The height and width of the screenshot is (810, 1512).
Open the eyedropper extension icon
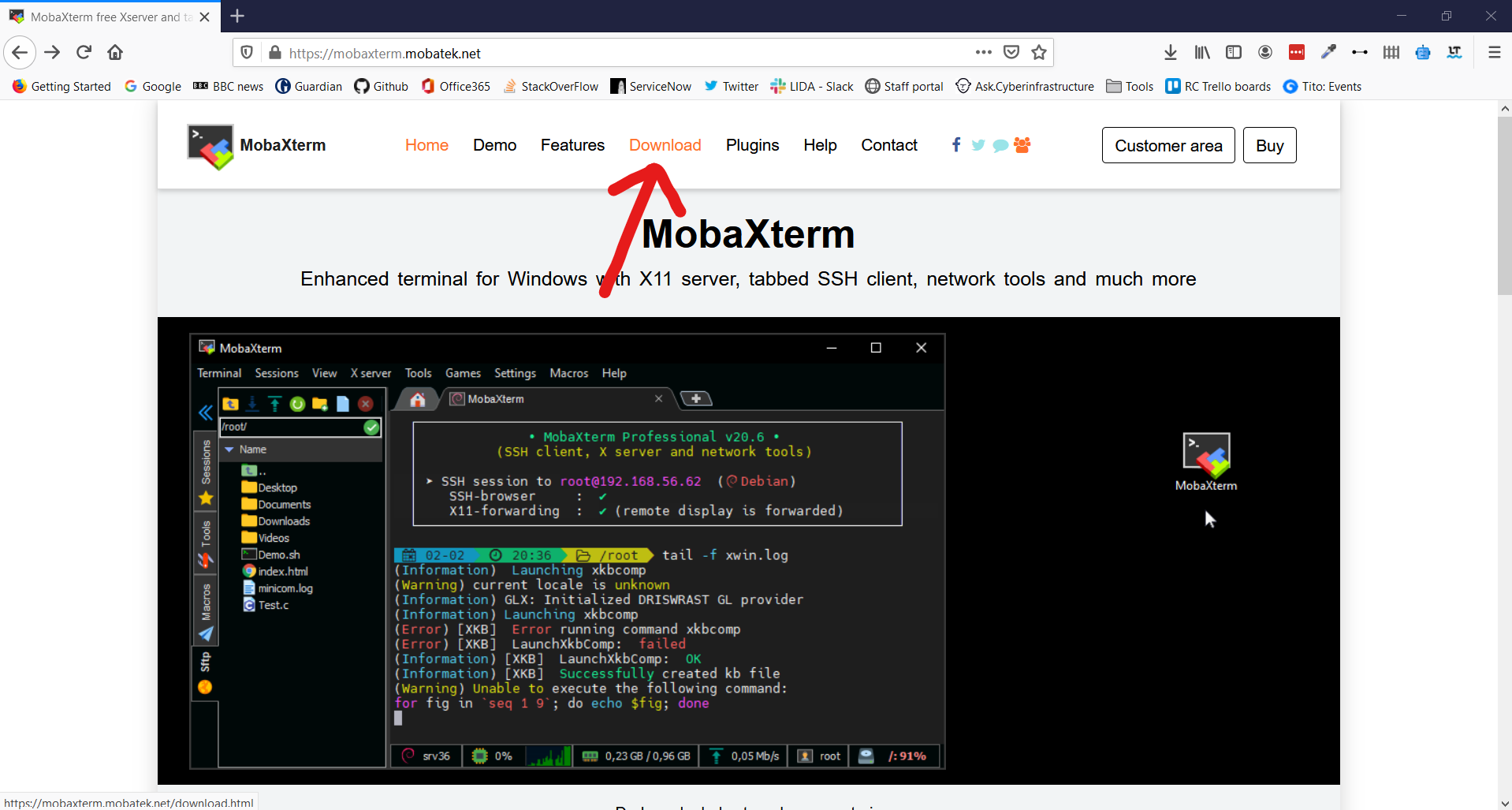coord(1328,52)
